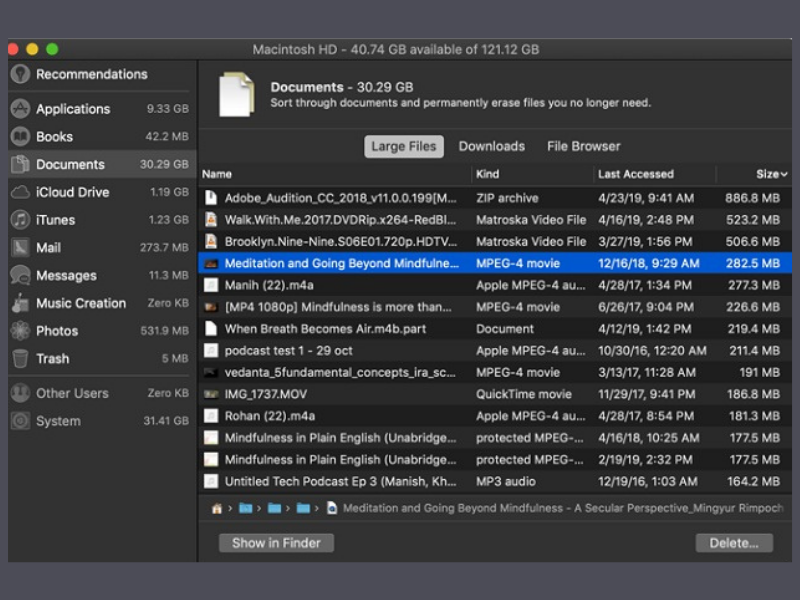
Task: Click the Documents sidebar icon
Action: tap(20, 164)
